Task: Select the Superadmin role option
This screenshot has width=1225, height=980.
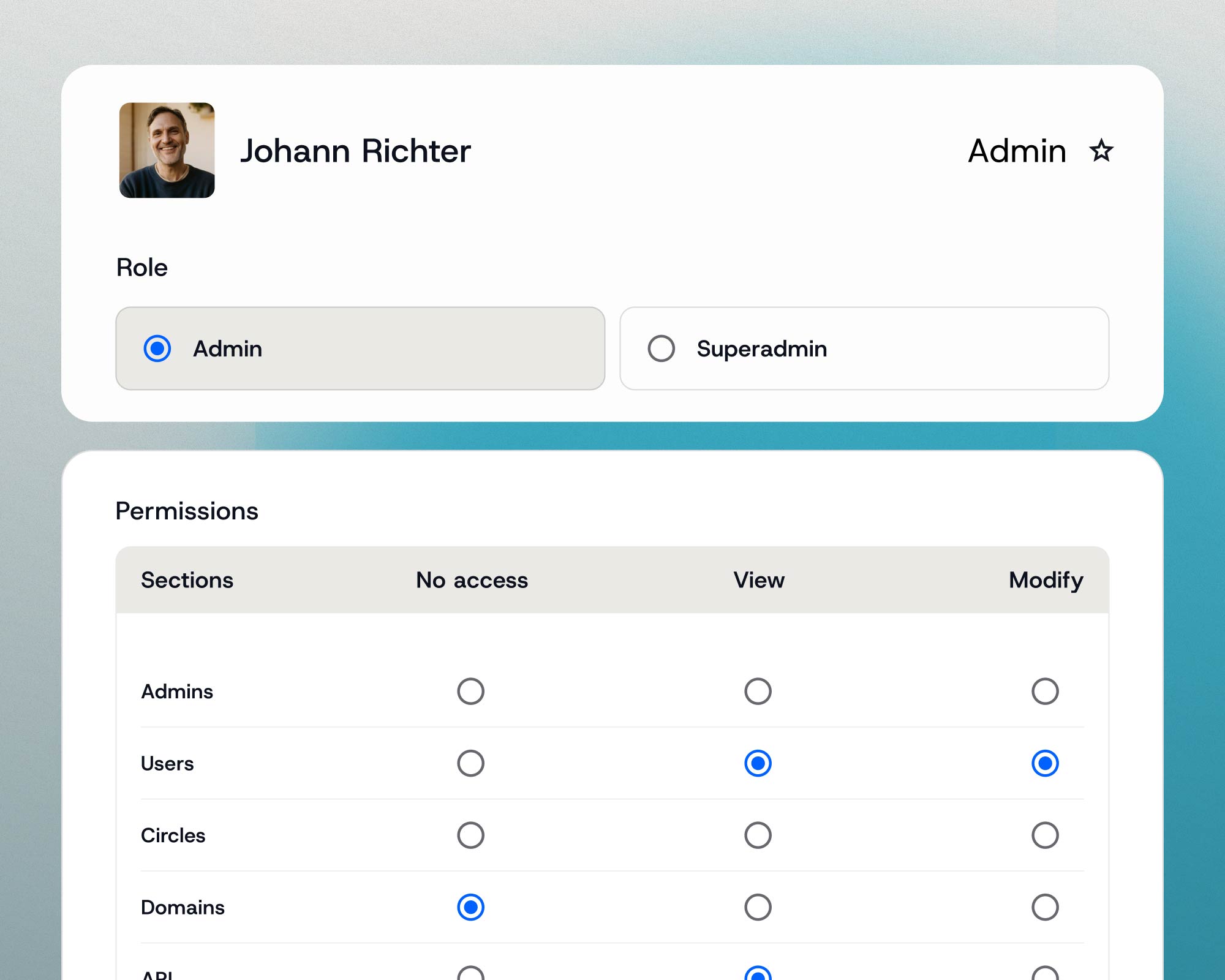Action: (x=661, y=349)
